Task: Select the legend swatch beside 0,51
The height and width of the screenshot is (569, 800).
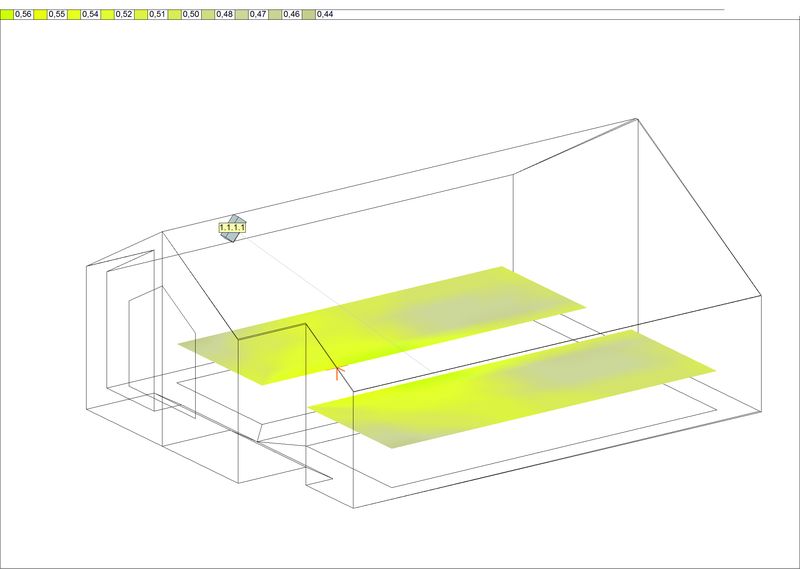Action: coord(141,14)
